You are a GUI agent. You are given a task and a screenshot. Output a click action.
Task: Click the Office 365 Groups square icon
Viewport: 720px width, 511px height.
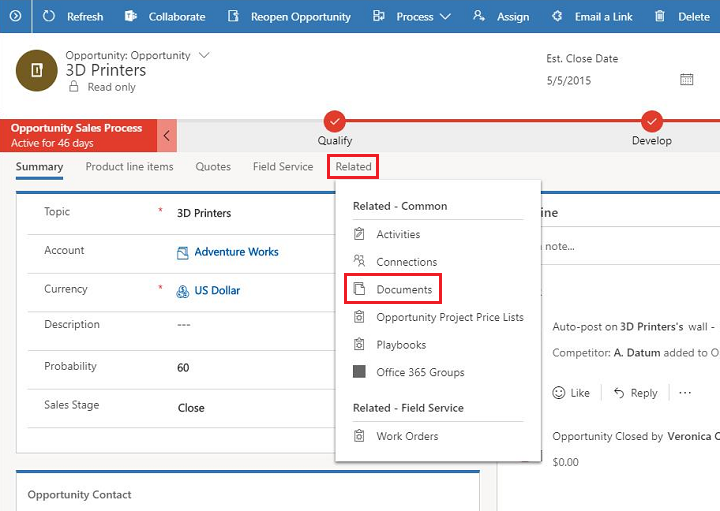coord(359,371)
